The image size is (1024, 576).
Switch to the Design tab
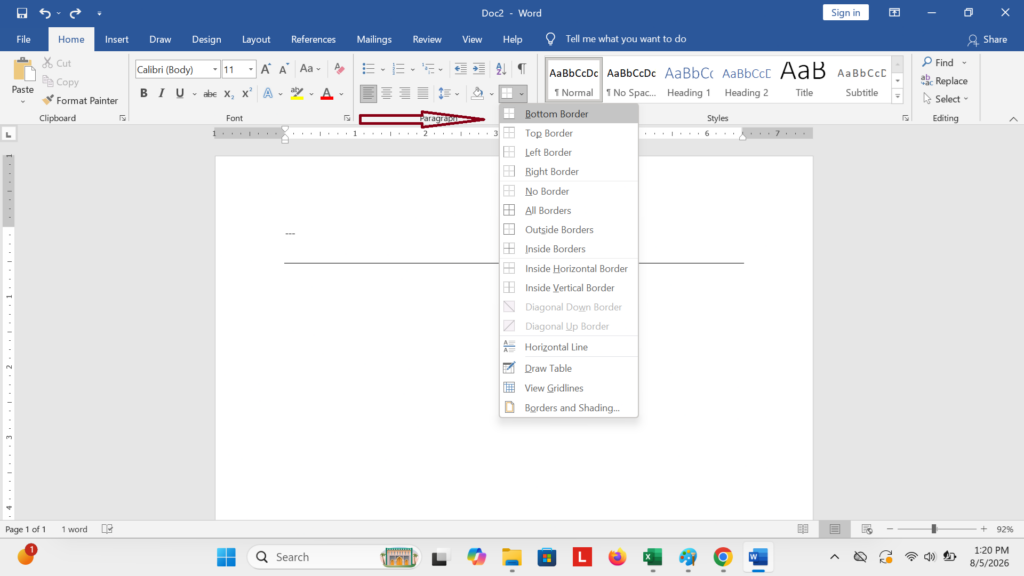coord(206,39)
